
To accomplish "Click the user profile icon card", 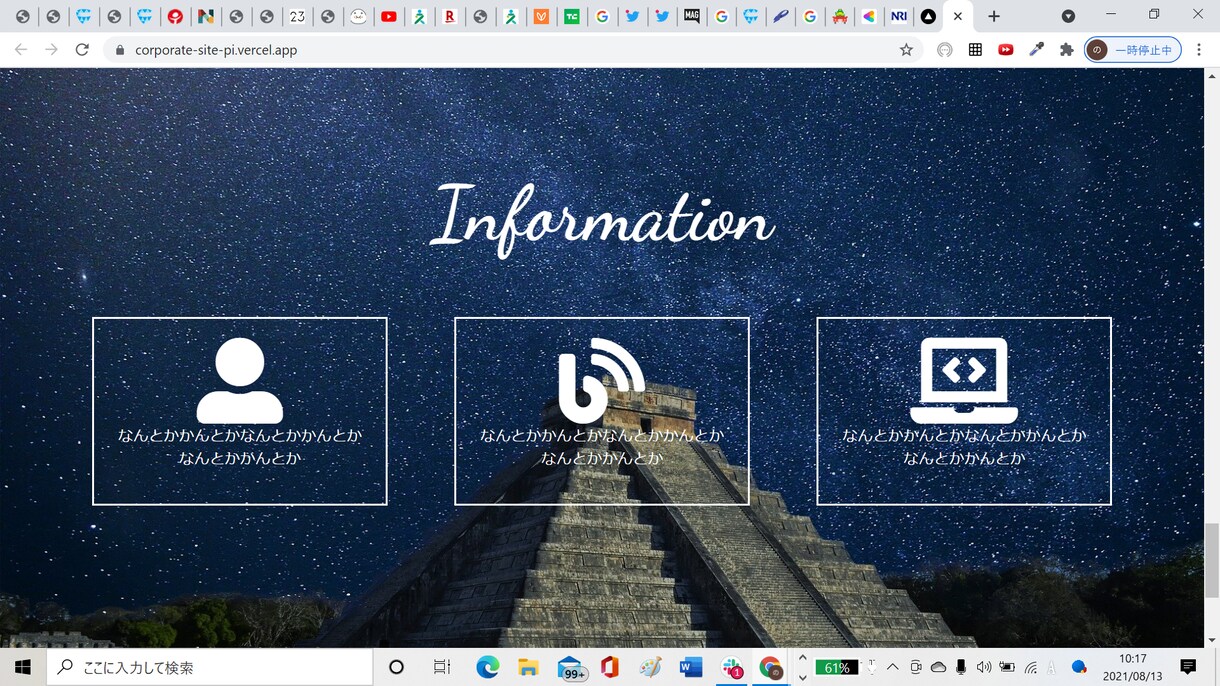I will tap(240, 411).
